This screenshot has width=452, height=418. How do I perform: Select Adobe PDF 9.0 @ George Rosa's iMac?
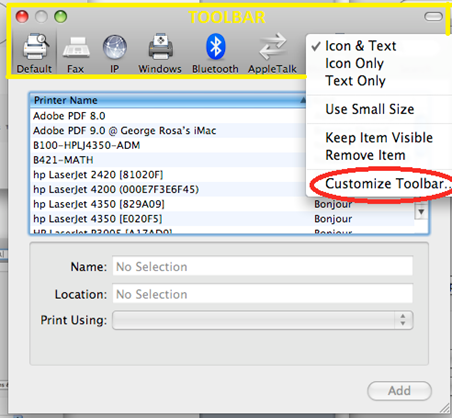click(168, 131)
